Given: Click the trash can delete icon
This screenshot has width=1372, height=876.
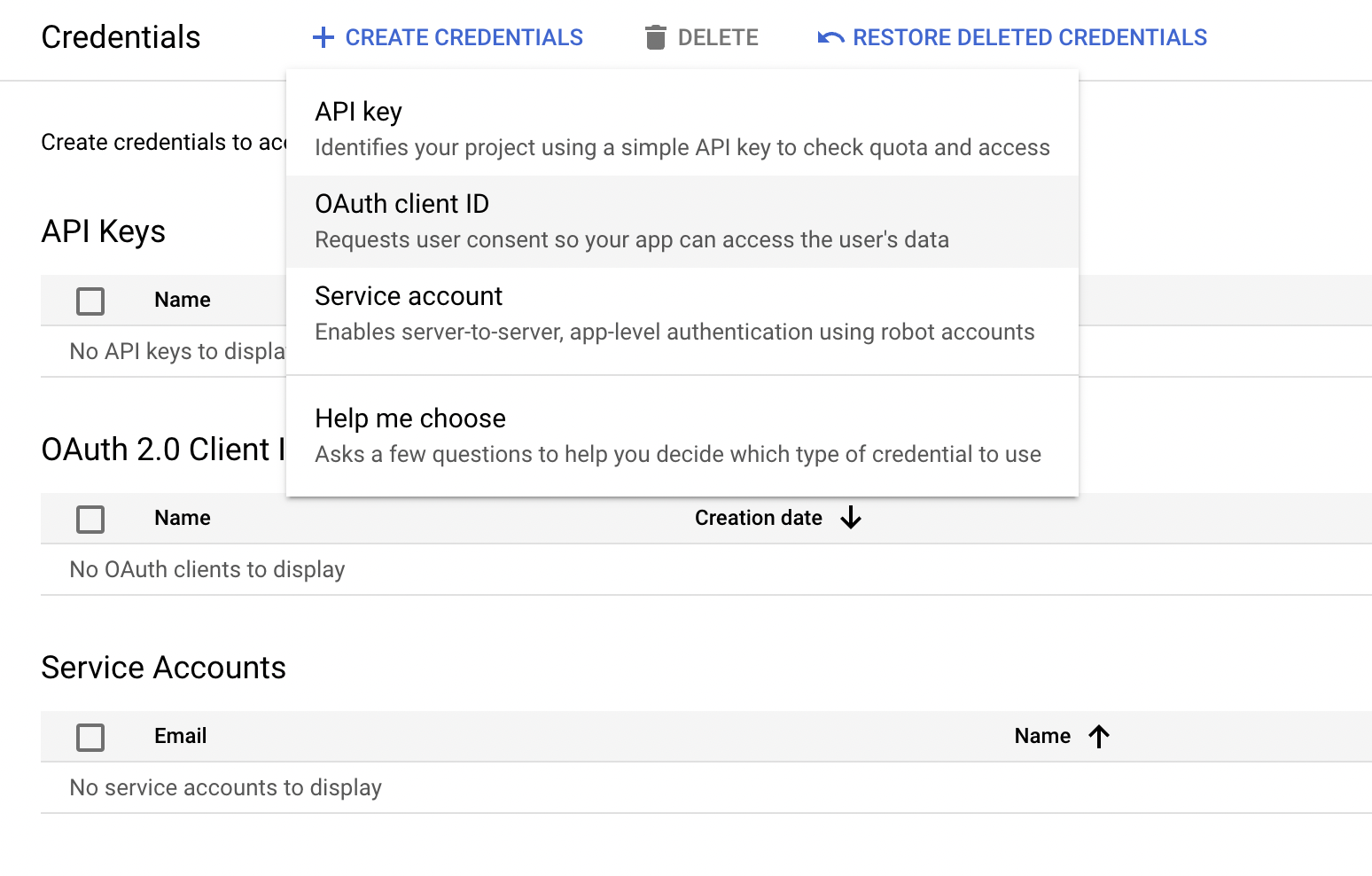Looking at the screenshot, I should click(x=654, y=37).
